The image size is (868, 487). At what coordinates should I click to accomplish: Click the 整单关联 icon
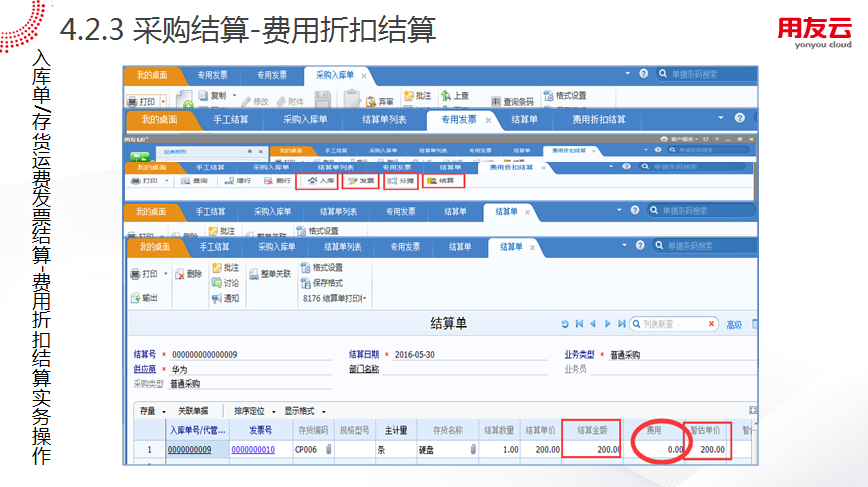[x=269, y=272]
